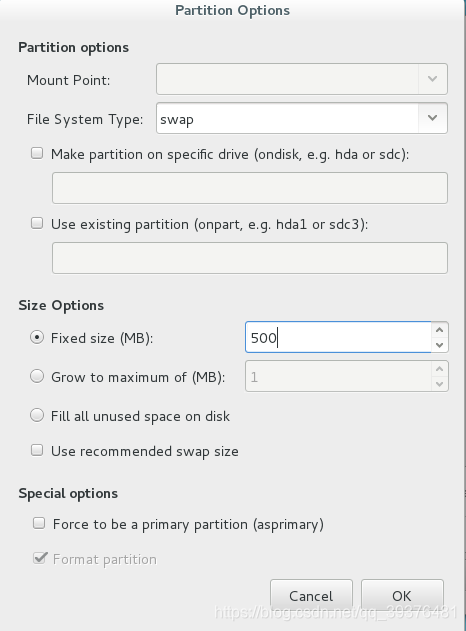Click the OK button

(x=402, y=596)
